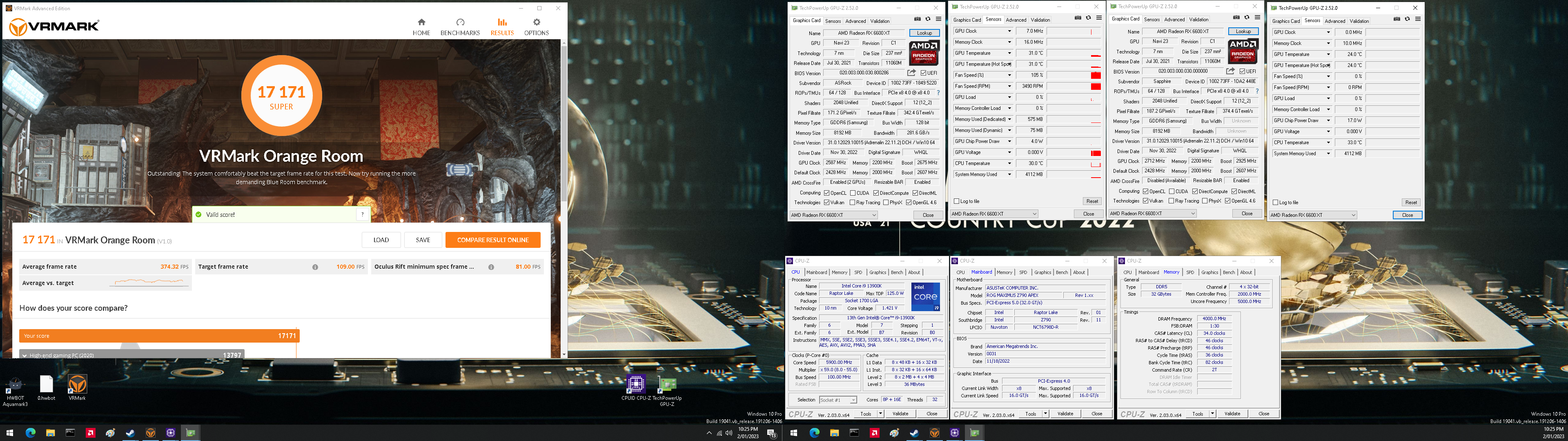Screen dimensions: 1568x441
Task: Click Validate in CPU-Z Memory window
Action: (x=1232, y=414)
